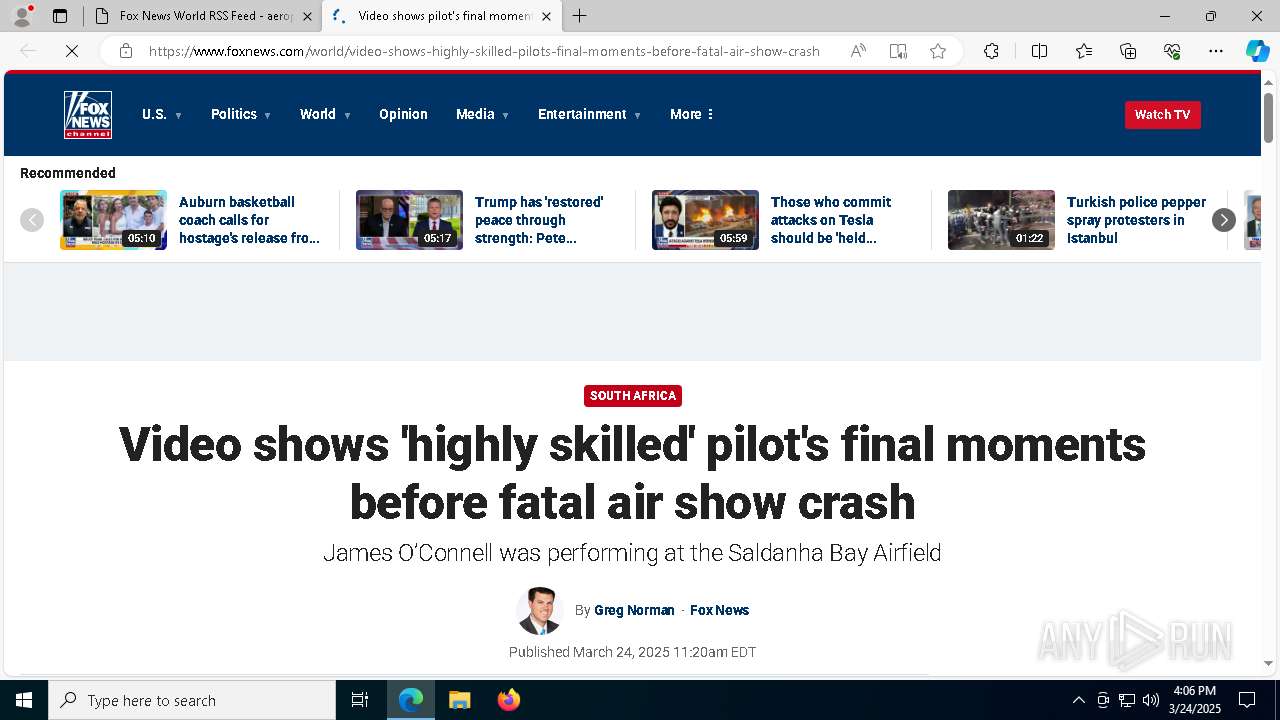Click the page vertical scrollbar thumb

click(x=1268, y=118)
